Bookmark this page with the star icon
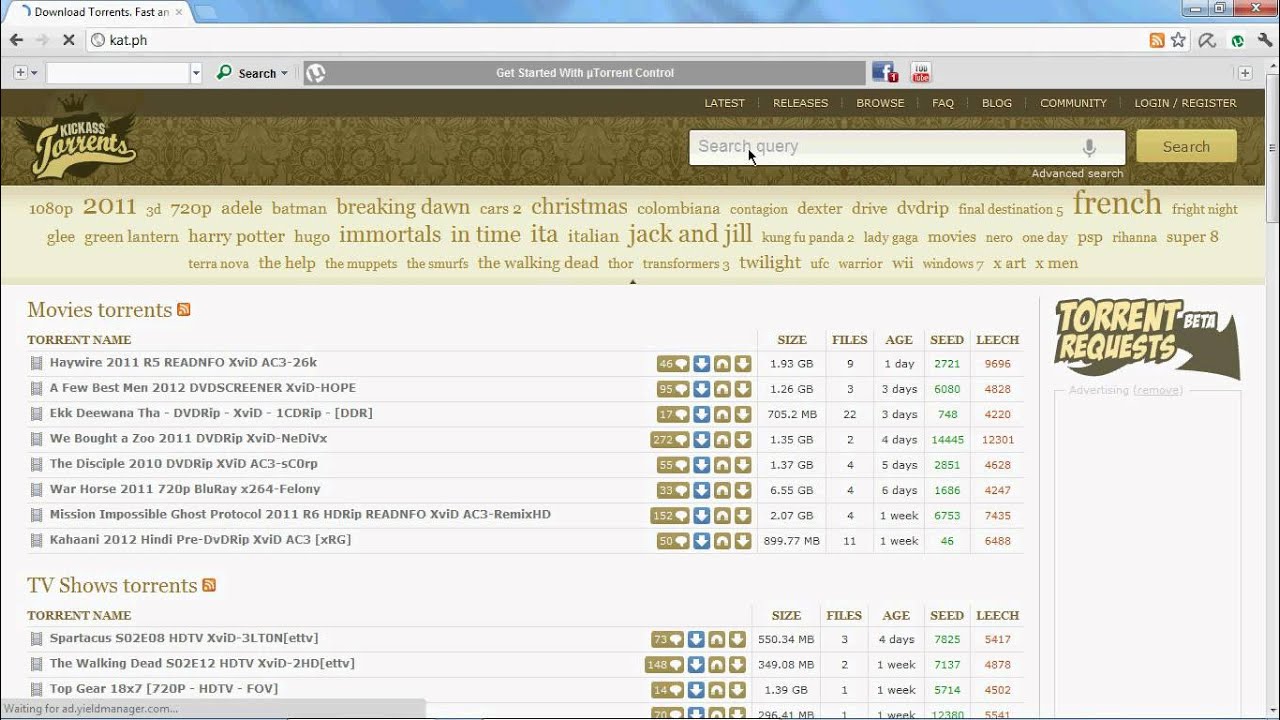 coord(1178,40)
